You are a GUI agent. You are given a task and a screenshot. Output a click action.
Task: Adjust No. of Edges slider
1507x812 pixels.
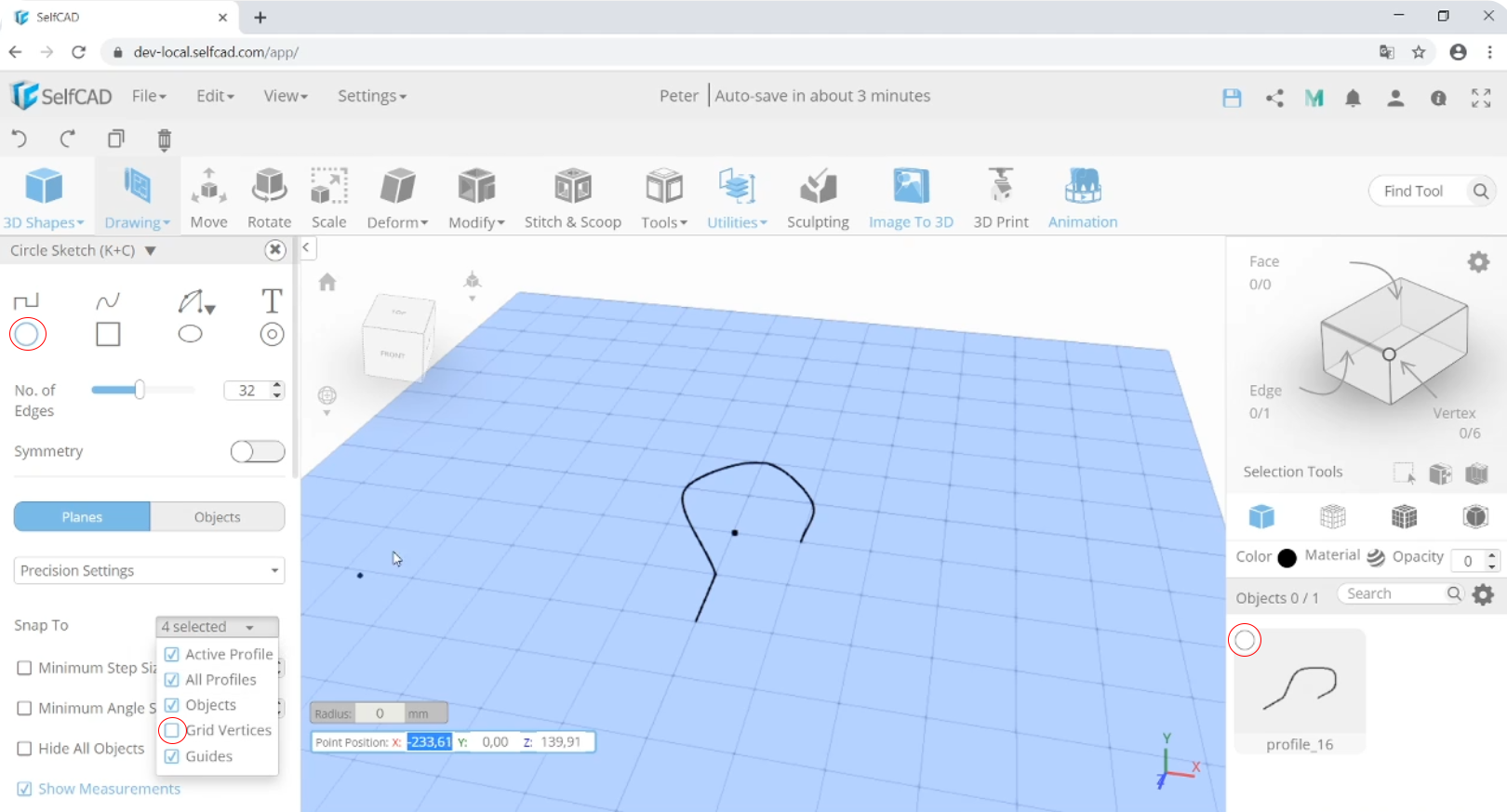140,390
